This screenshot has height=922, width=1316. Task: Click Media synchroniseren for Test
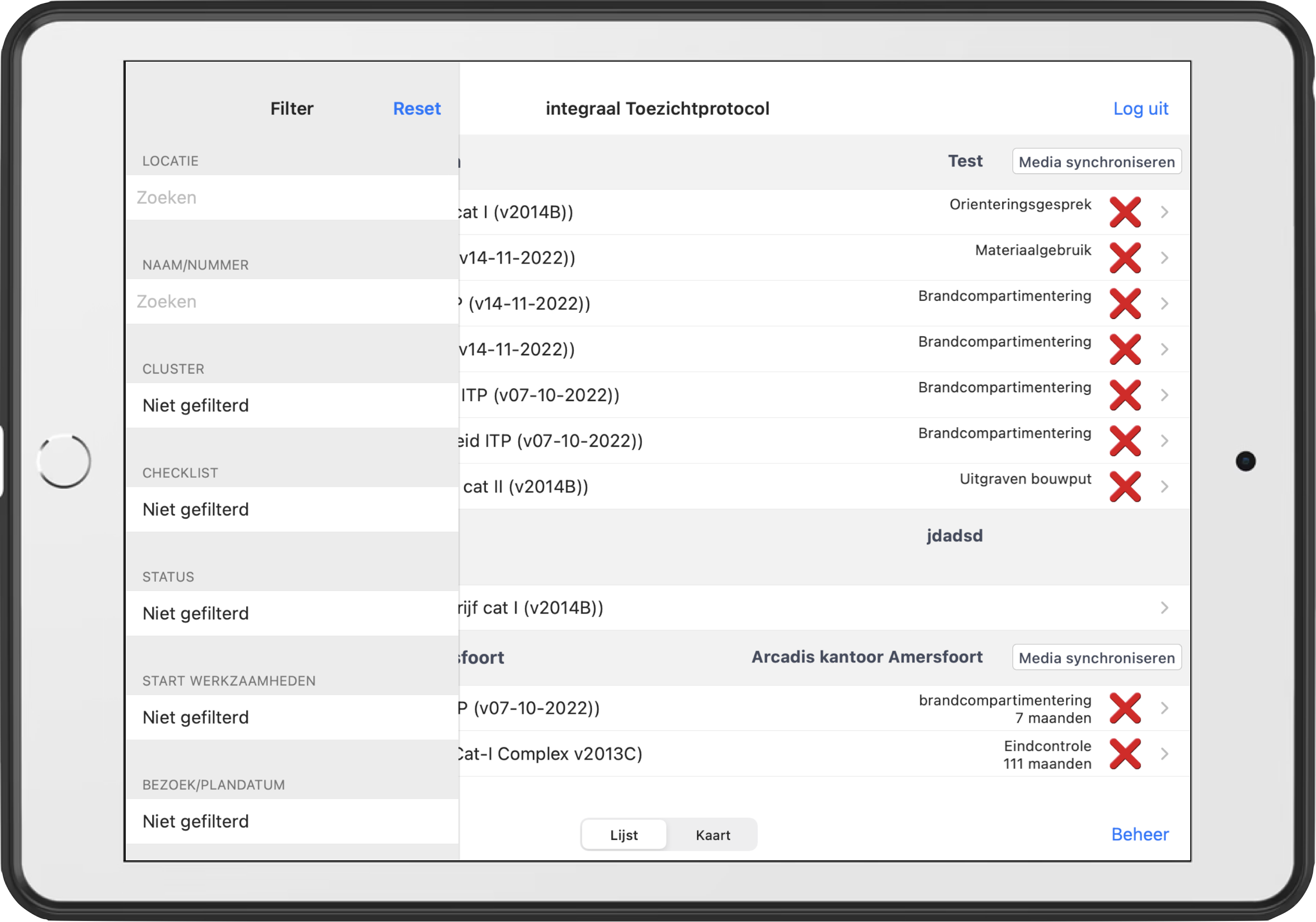click(1096, 162)
